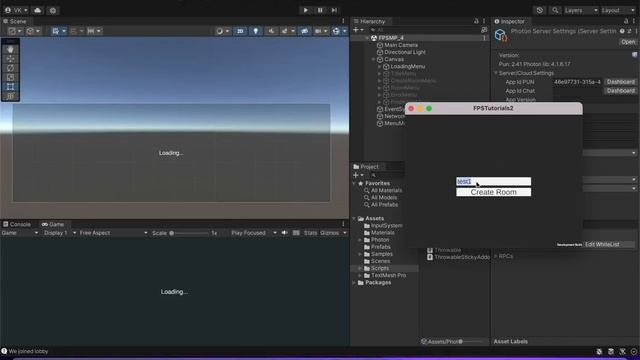This screenshot has height=360, width=640.
Task: Open the undo history icon
Action: coord(540,10)
